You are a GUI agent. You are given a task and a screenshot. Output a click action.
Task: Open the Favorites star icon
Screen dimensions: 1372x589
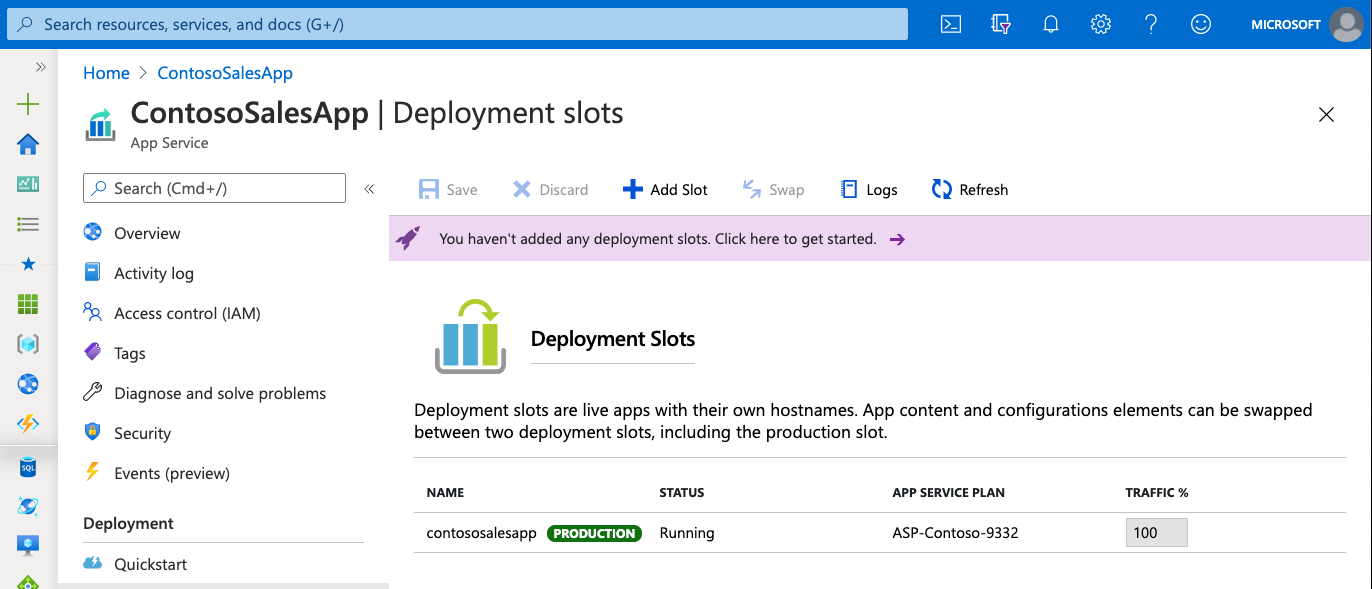(x=28, y=264)
